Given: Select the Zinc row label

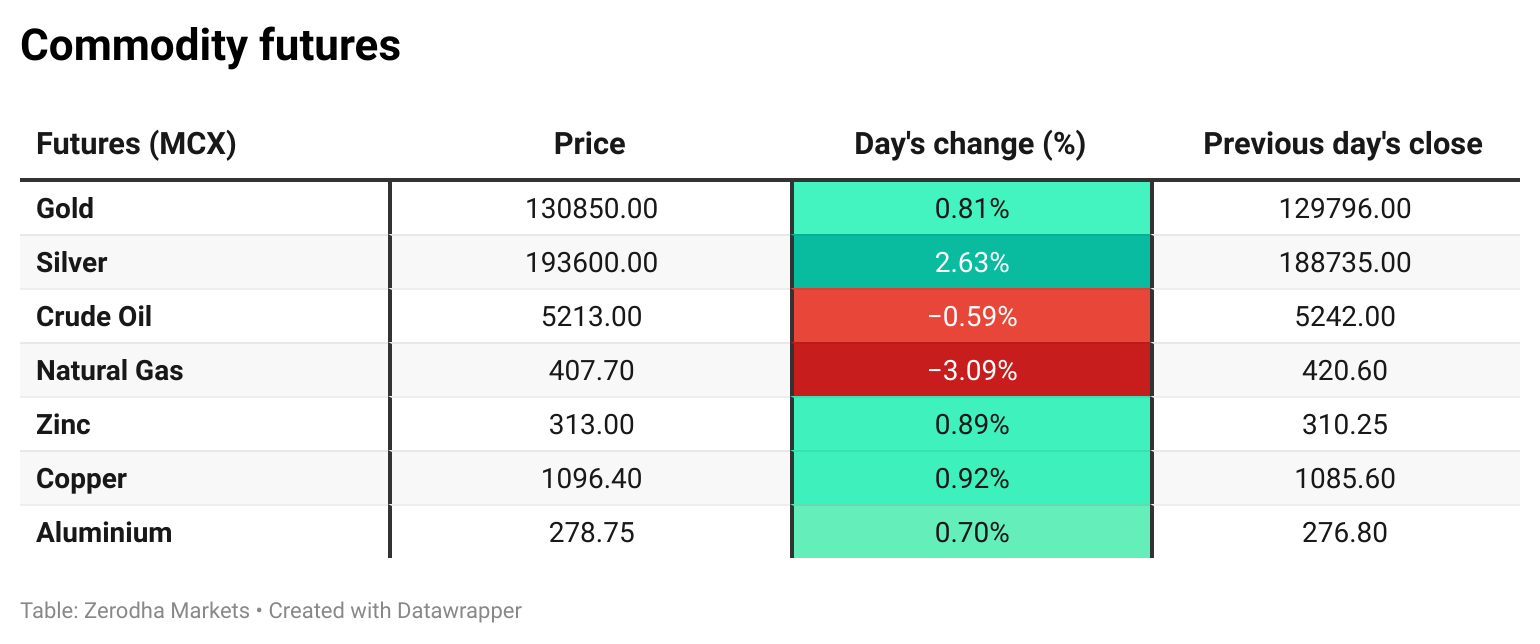Looking at the screenshot, I should click(63, 425).
